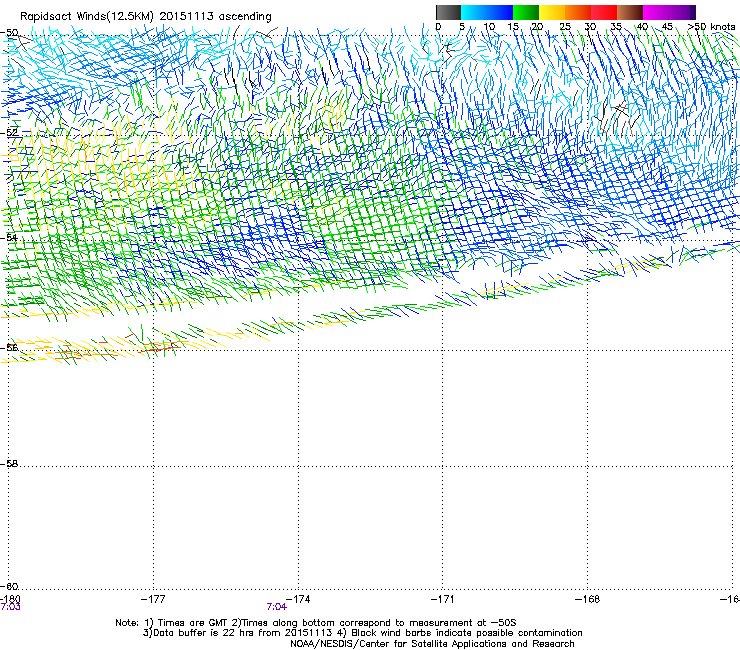Click the -177 longitude axis label
740x650 pixels.
tap(153, 599)
